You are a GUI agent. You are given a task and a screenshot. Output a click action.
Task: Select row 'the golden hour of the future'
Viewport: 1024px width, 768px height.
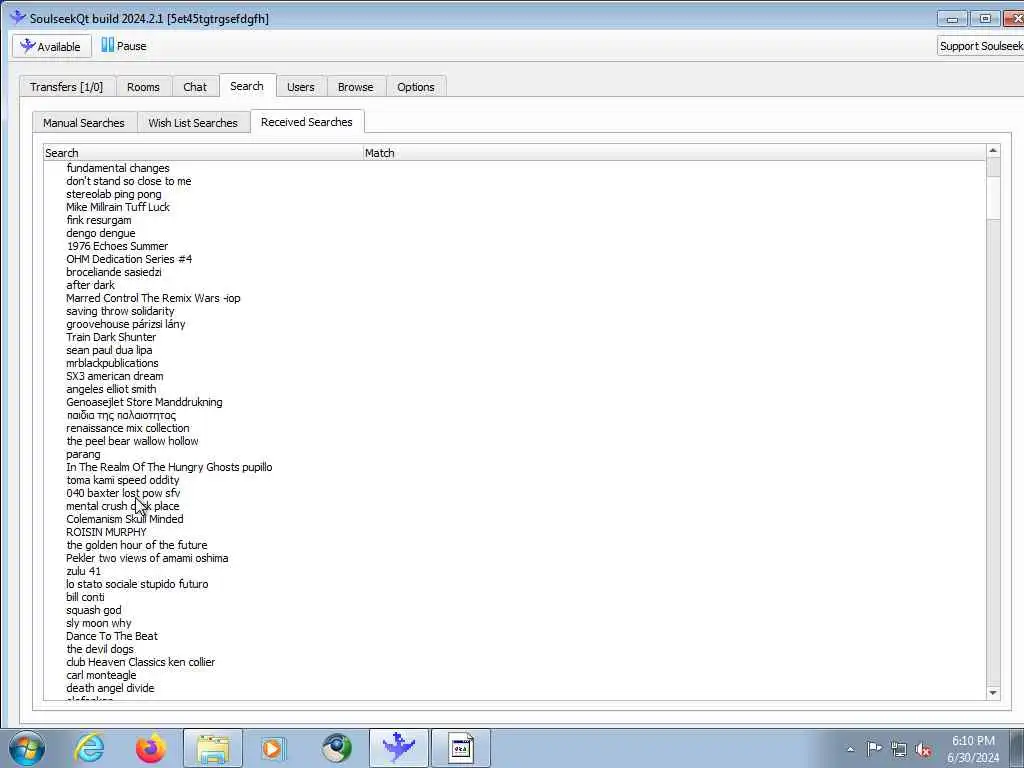click(x=514, y=545)
